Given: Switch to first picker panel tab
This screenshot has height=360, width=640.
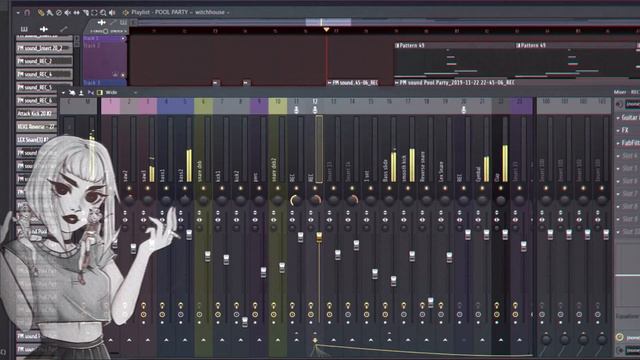Looking at the screenshot, I should pyautogui.click(x=24, y=29).
